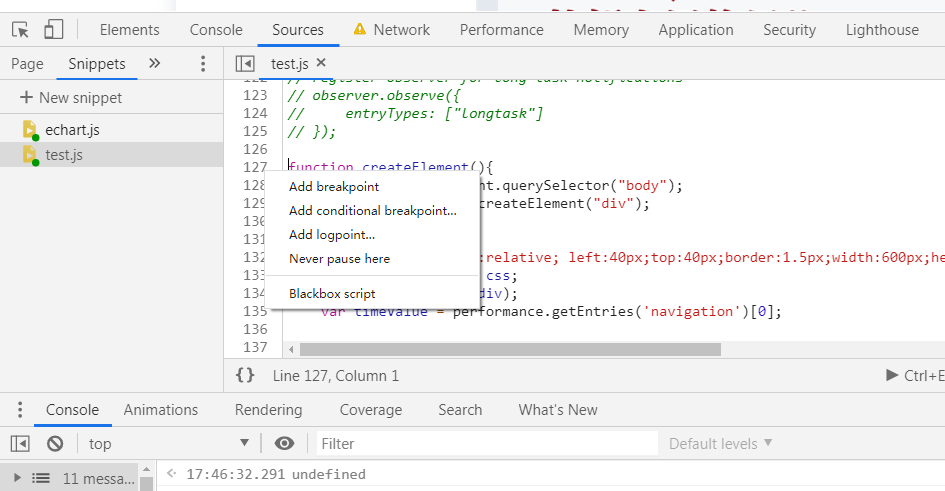Click New snippet button
This screenshot has width=945, height=491.
tap(71, 97)
